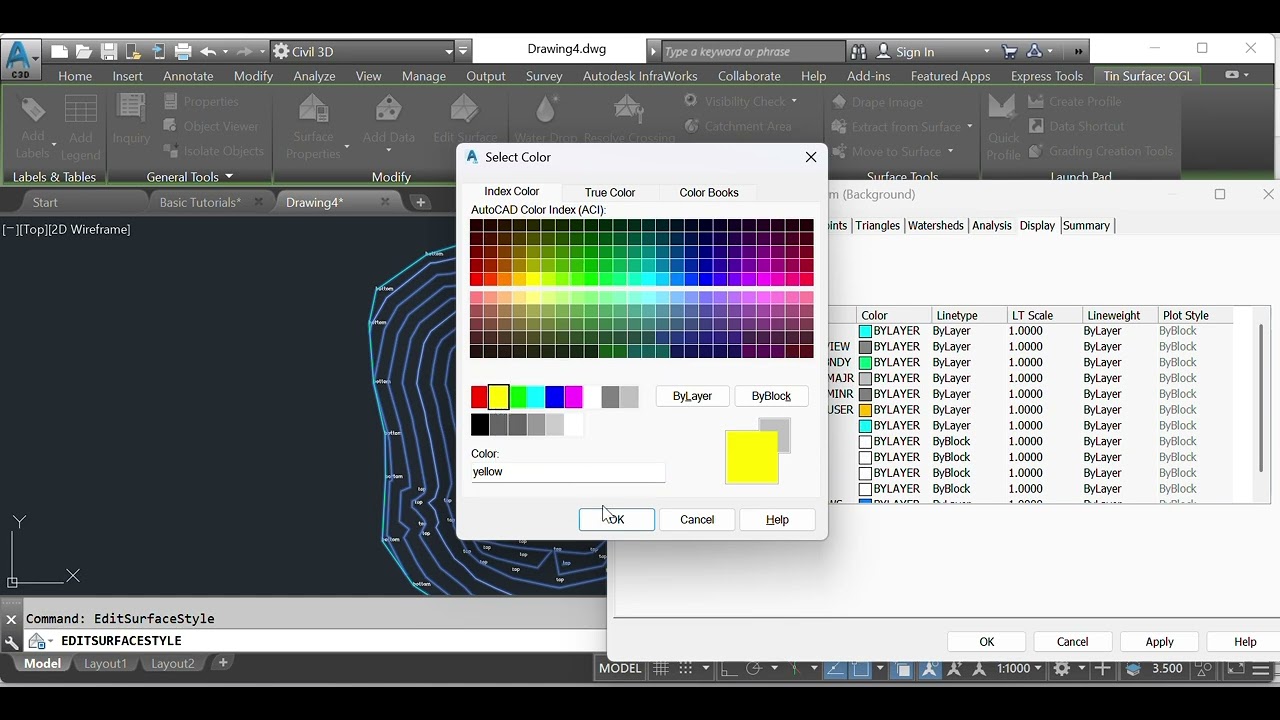Switch to the Basic Tutorials drawing tab

(200, 202)
